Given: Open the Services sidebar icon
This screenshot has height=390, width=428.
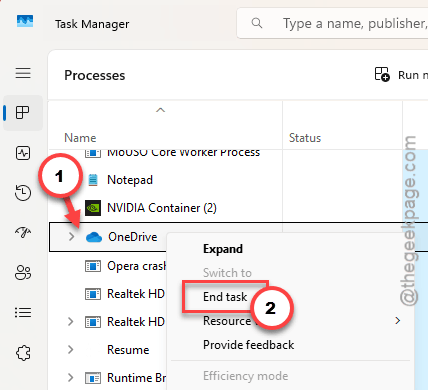Looking at the screenshot, I should (x=23, y=353).
